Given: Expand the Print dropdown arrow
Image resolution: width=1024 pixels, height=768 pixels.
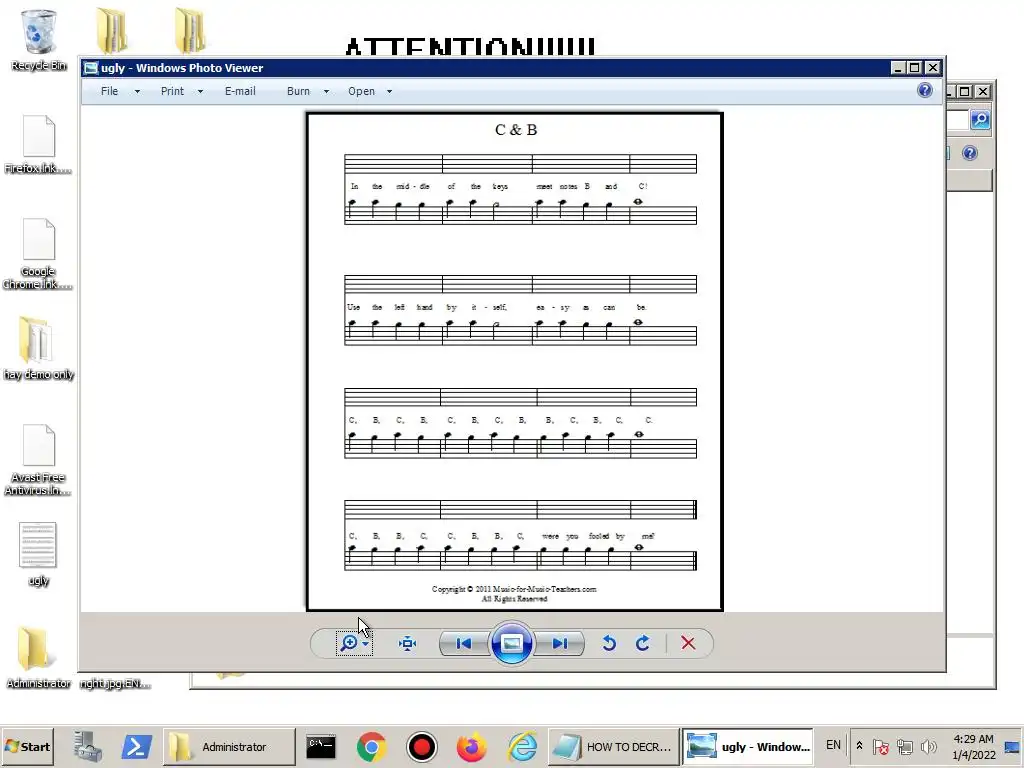Looking at the screenshot, I should [x=200, y=91].
